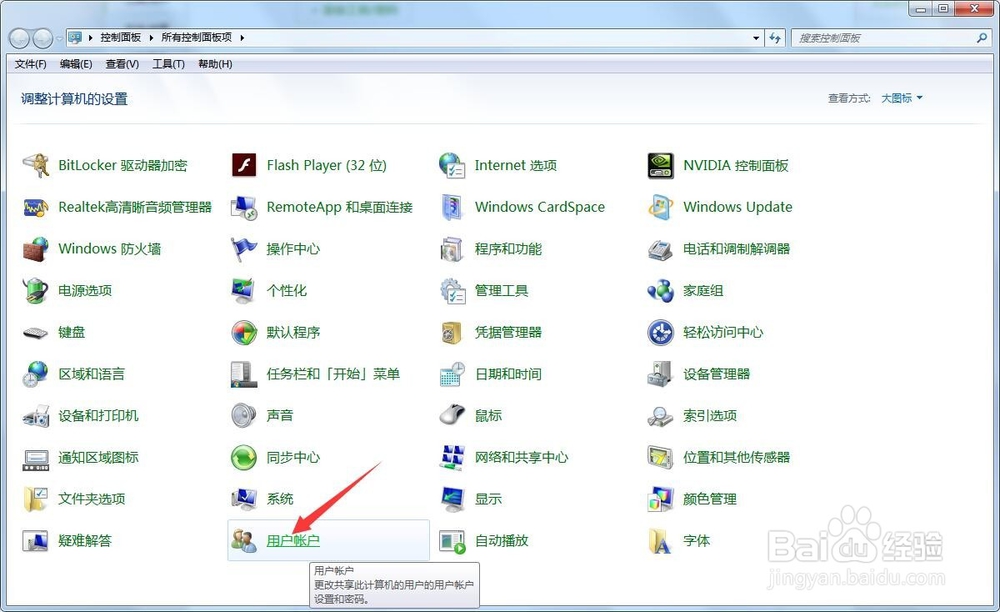Expand the arrow after 控制面板 in breadcrumb
Screen dimensions: 1000x612
pyautogui.click(x=151, y=38)
